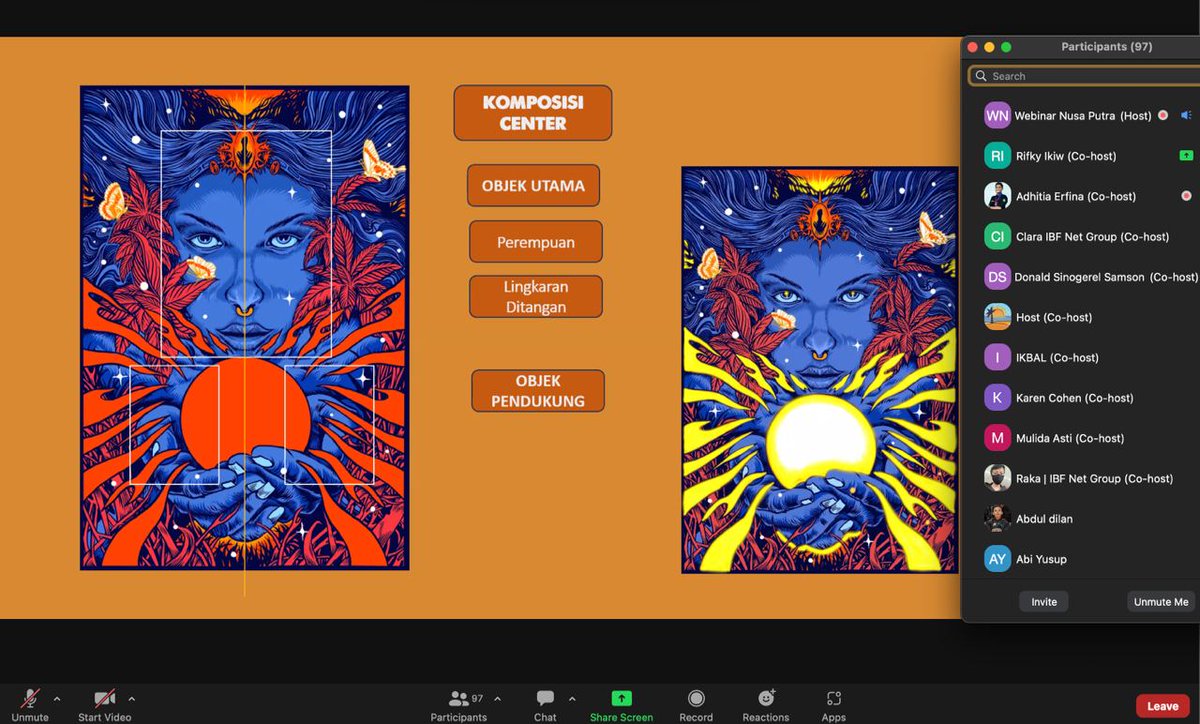Click RI avatar of Rifky Ikiw
This screenshot has width=1200, height=724.
pyautogui.click(x=997, y=156)
